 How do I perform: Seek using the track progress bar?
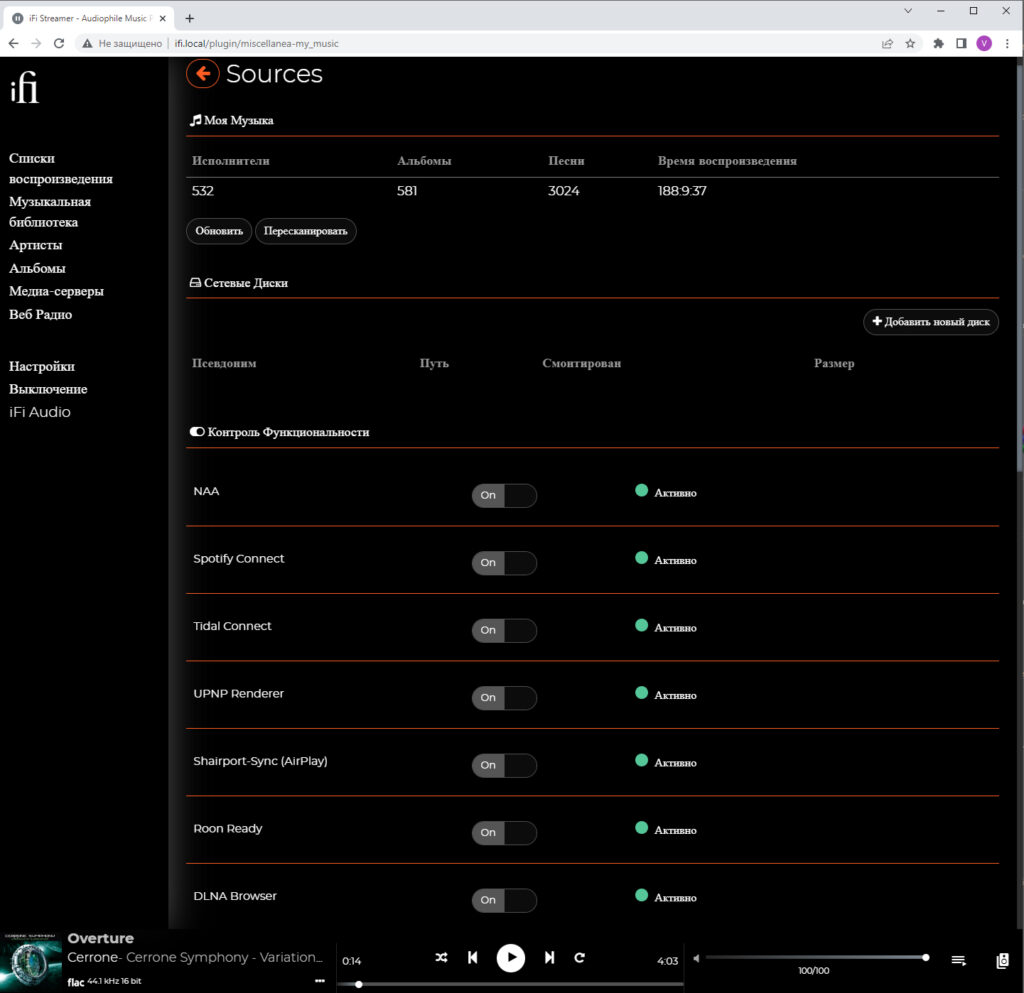(510, 984)
